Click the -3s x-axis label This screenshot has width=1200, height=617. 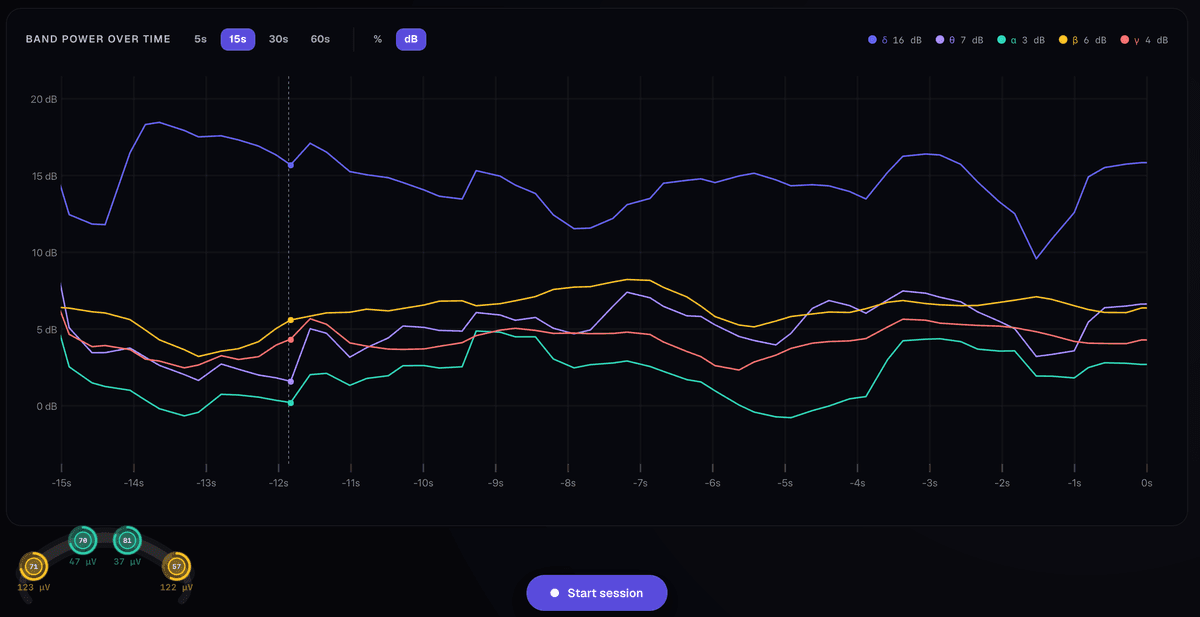coord(930,483)
